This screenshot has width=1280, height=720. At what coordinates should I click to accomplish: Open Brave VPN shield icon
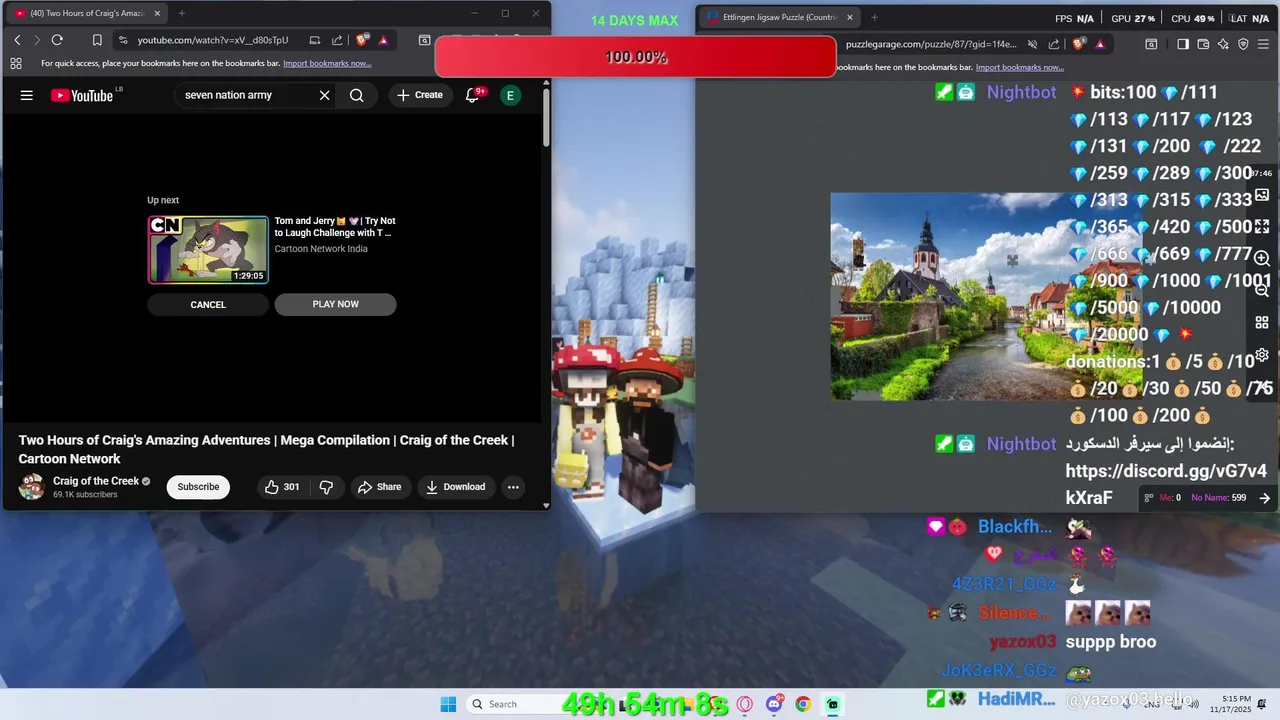1243,44
